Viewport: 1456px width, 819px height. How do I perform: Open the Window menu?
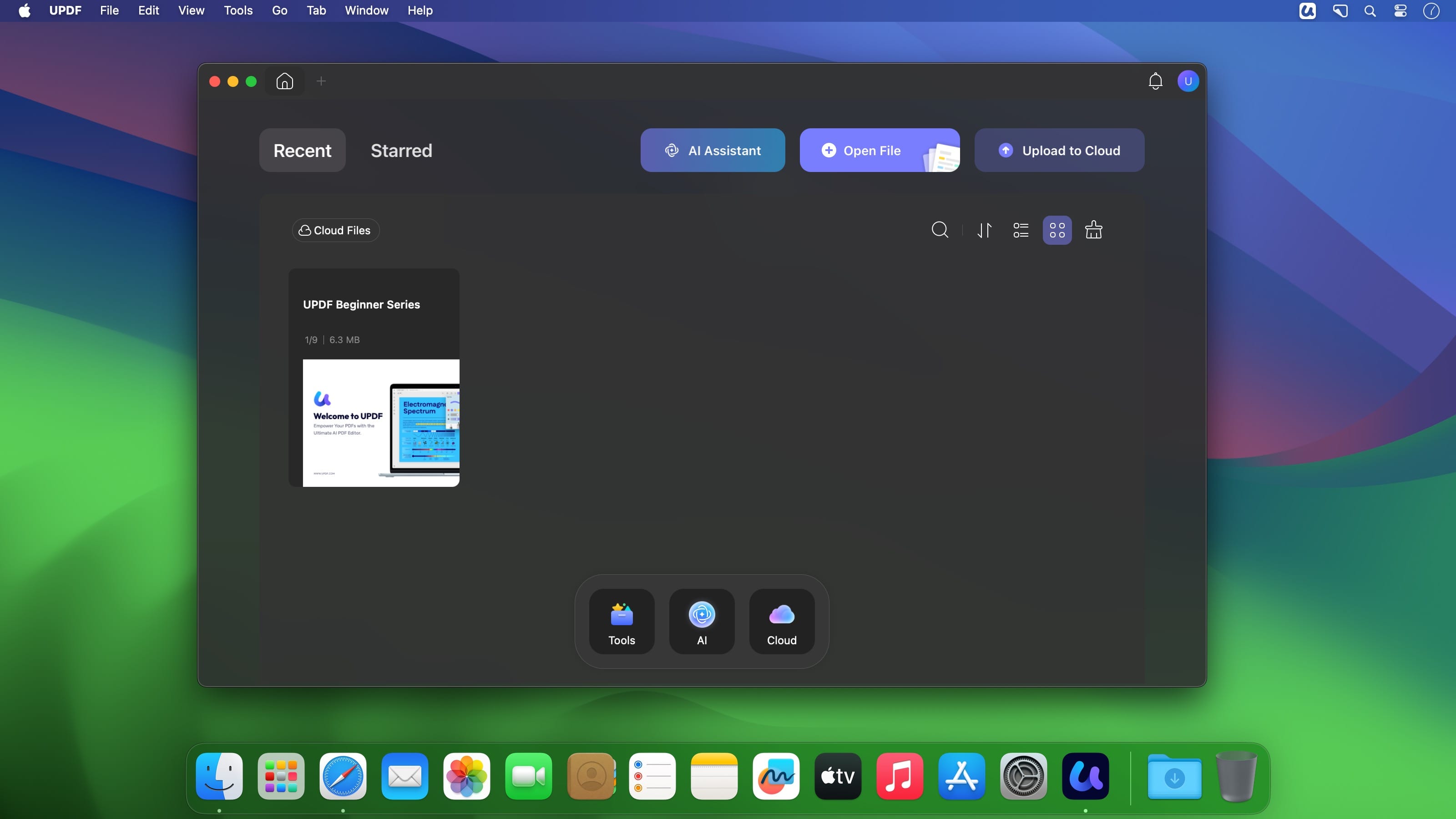click(366, 11)
